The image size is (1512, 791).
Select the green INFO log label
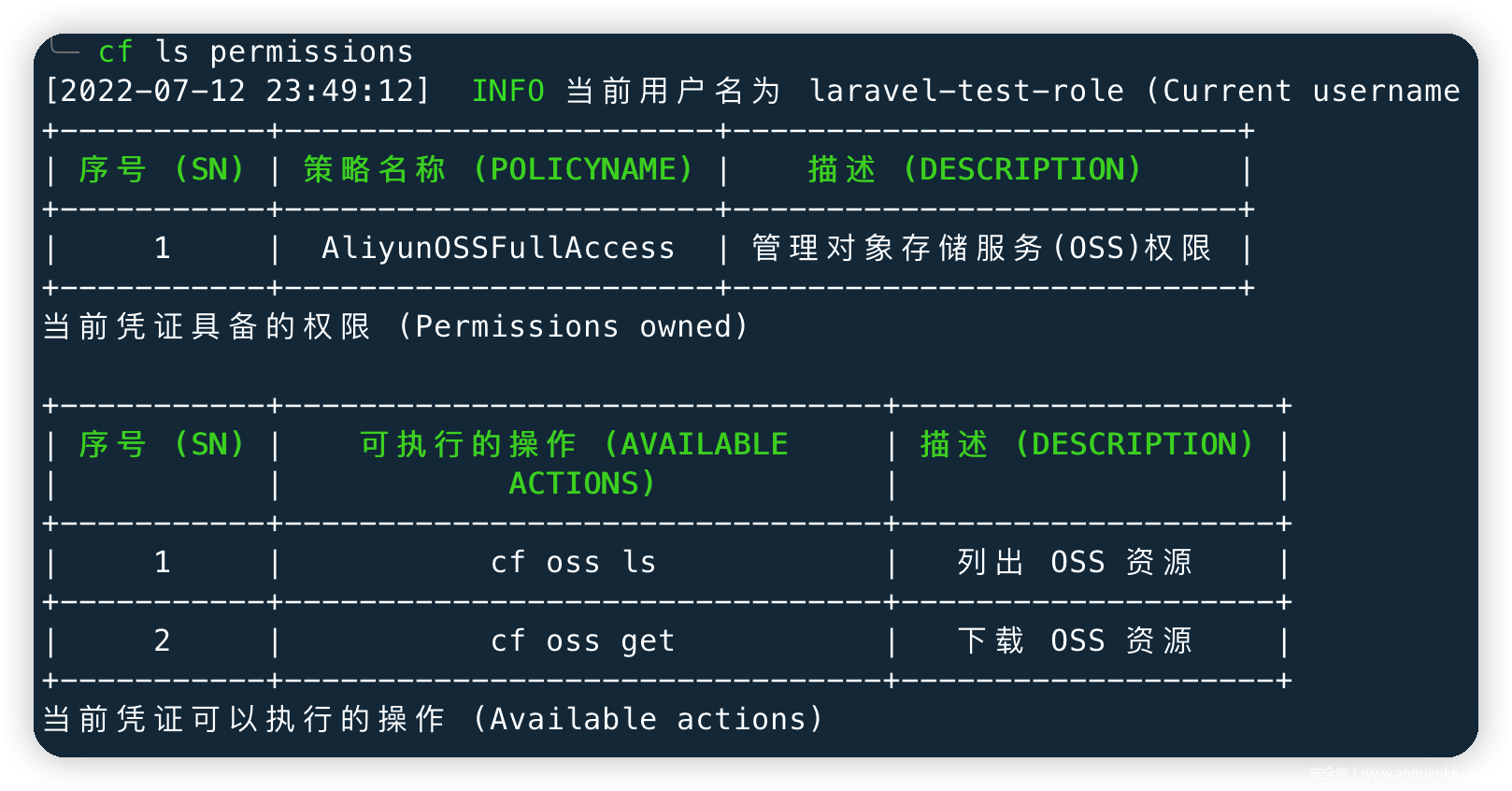click(507, 91)
